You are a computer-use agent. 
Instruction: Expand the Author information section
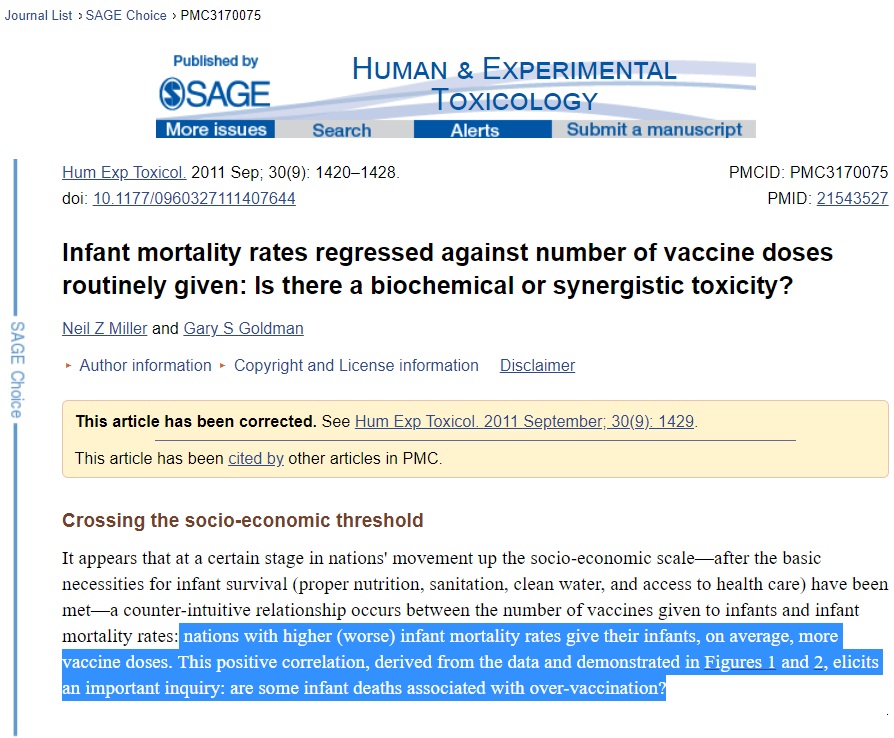[x=145, y=365]
